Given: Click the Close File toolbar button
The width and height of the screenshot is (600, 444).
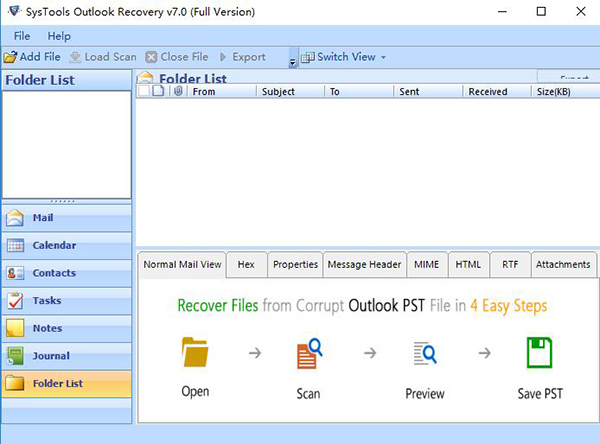Looking at the screenshot, I should pyautogui.click(x=177, y=57).
